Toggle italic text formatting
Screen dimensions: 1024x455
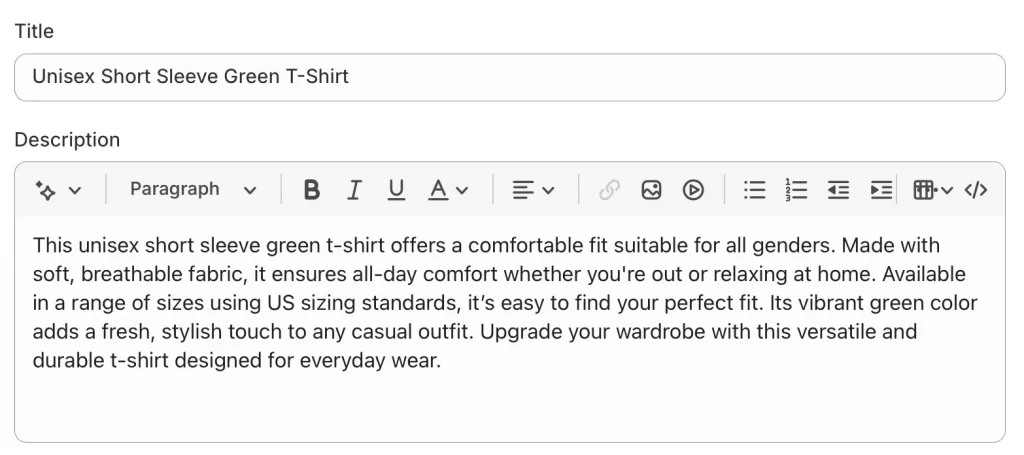(x=354, y=190)
